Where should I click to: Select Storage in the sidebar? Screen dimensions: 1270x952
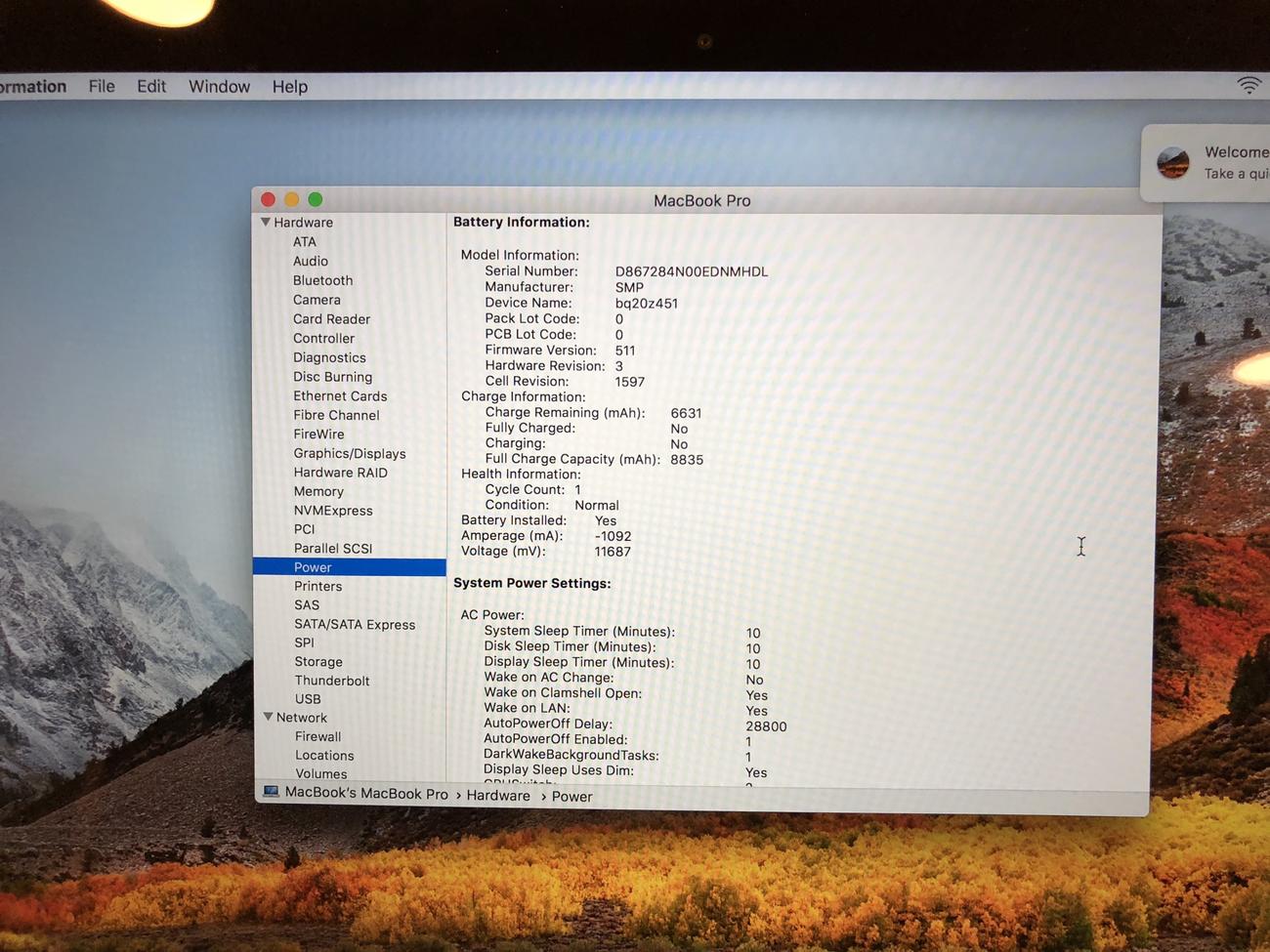(318, 662)
